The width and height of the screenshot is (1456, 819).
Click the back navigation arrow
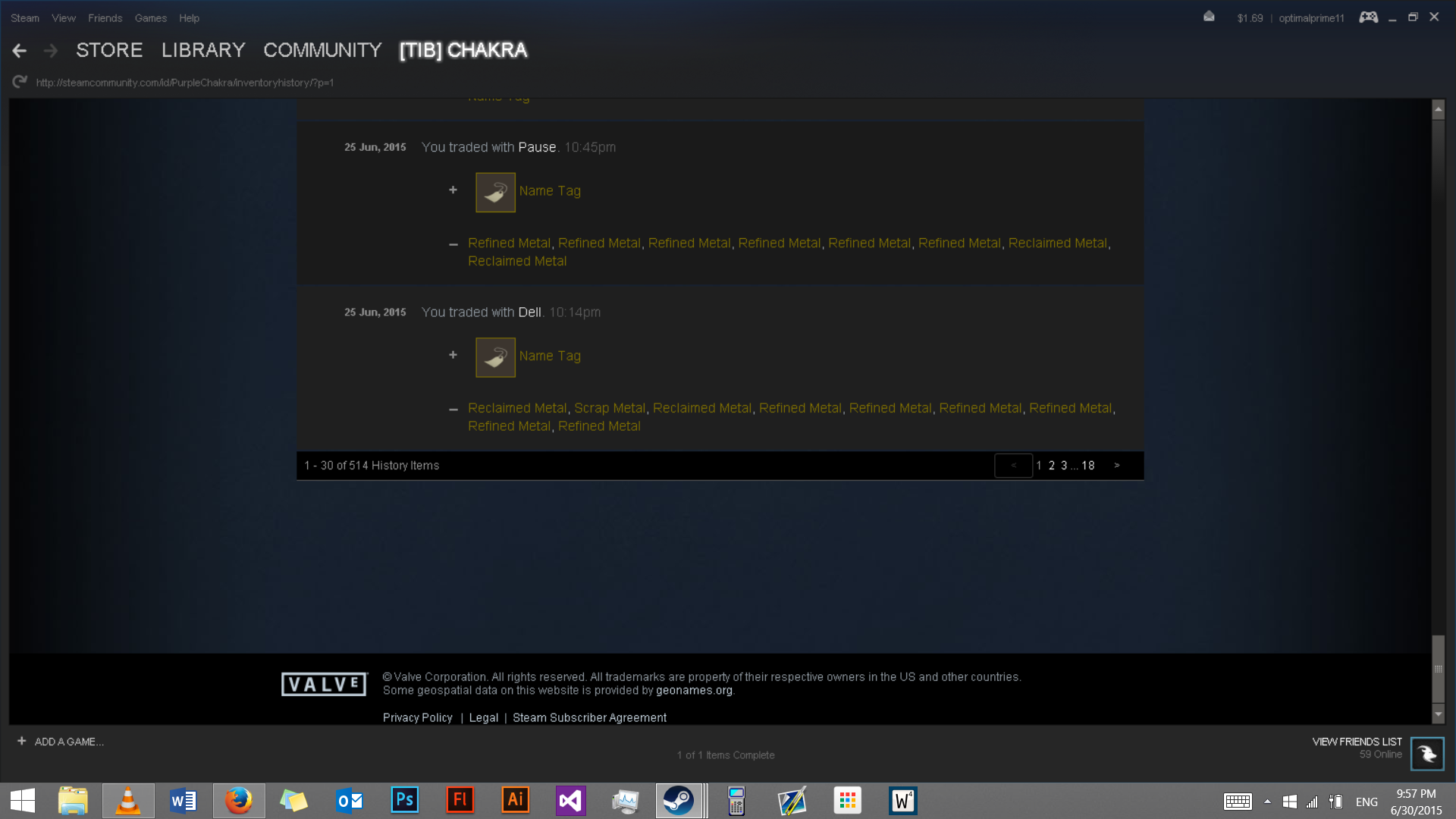point(20,51)
